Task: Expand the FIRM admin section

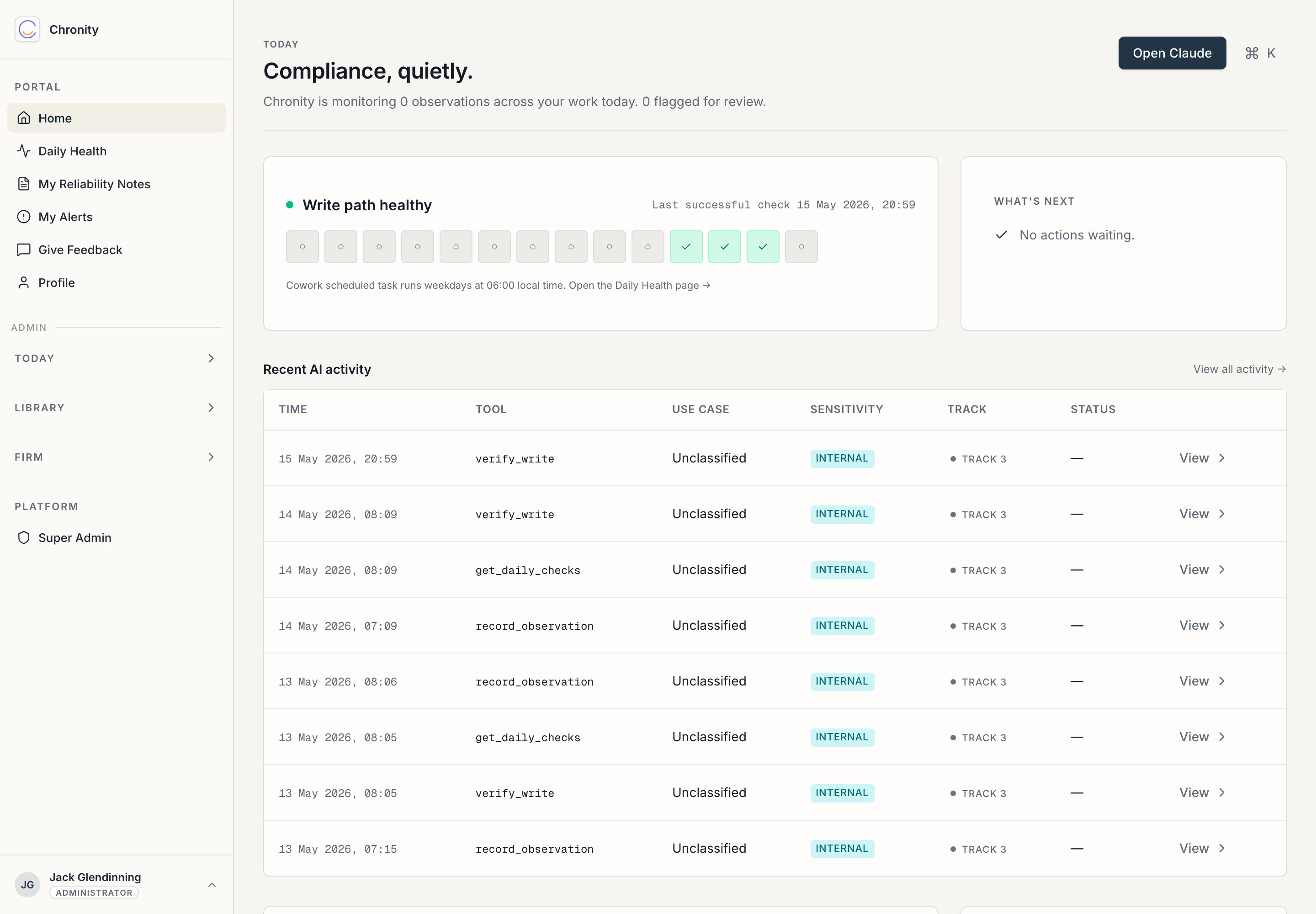Action: (116, 457)
